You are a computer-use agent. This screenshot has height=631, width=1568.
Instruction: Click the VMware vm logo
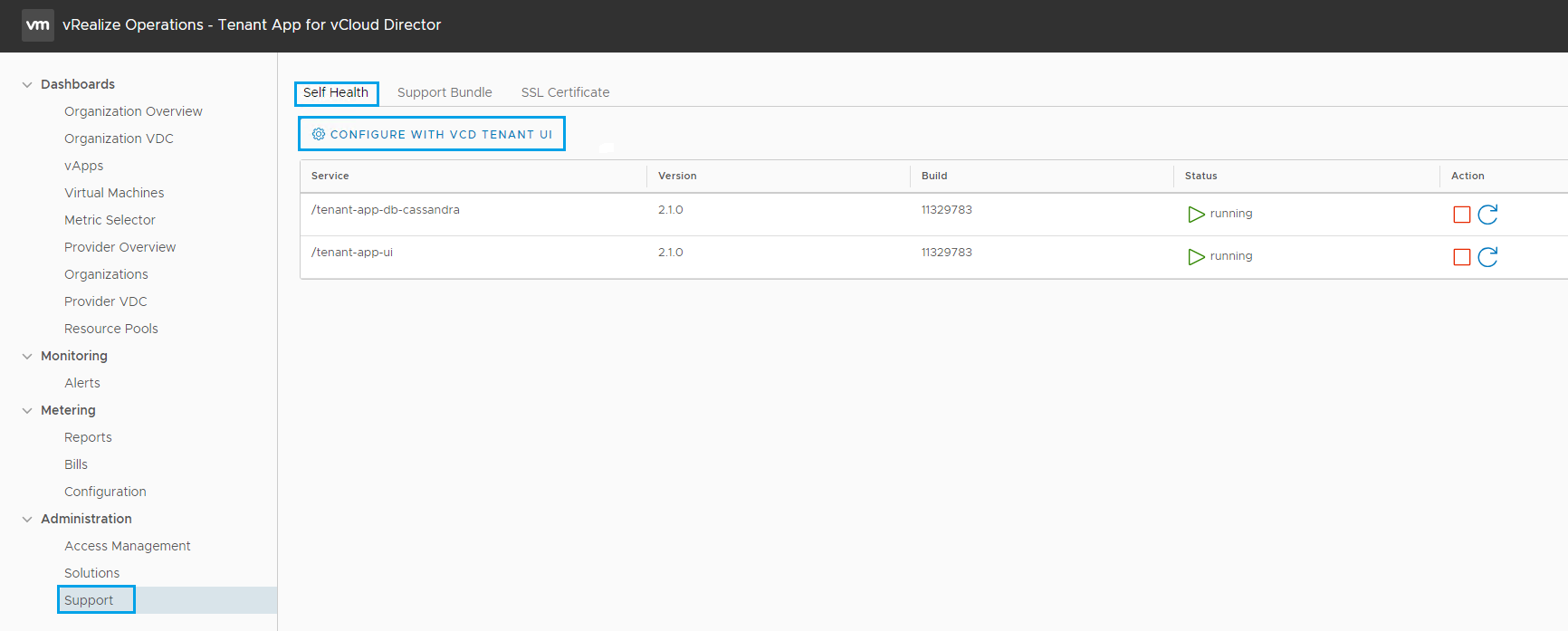point(38,25)
